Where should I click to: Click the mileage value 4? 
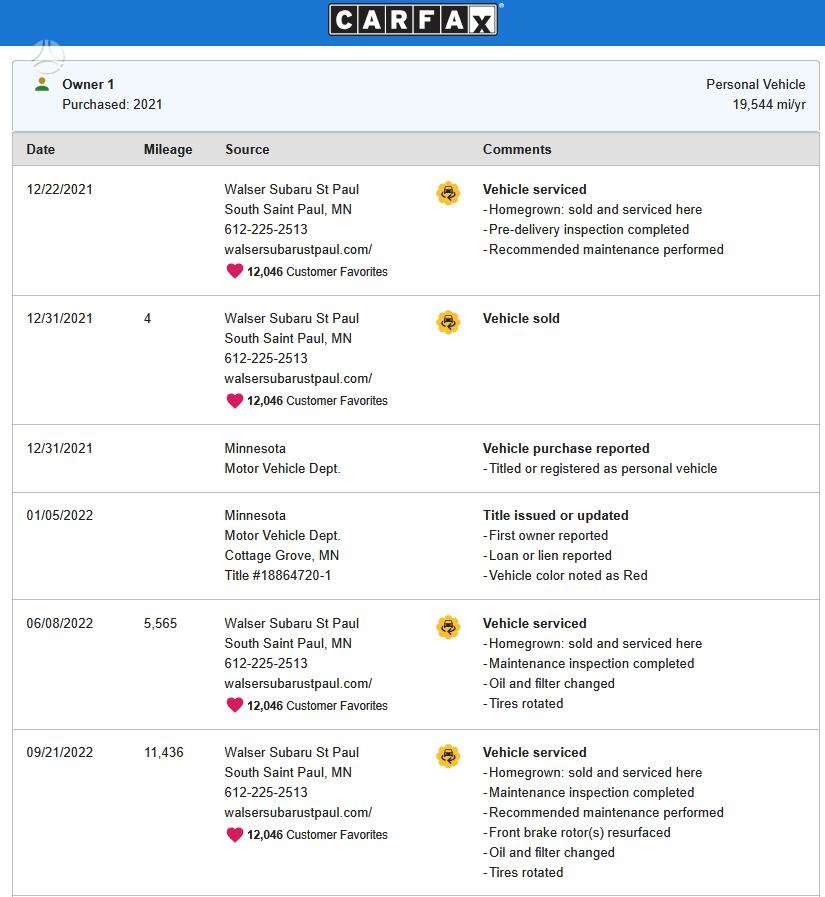pos(148,319)
